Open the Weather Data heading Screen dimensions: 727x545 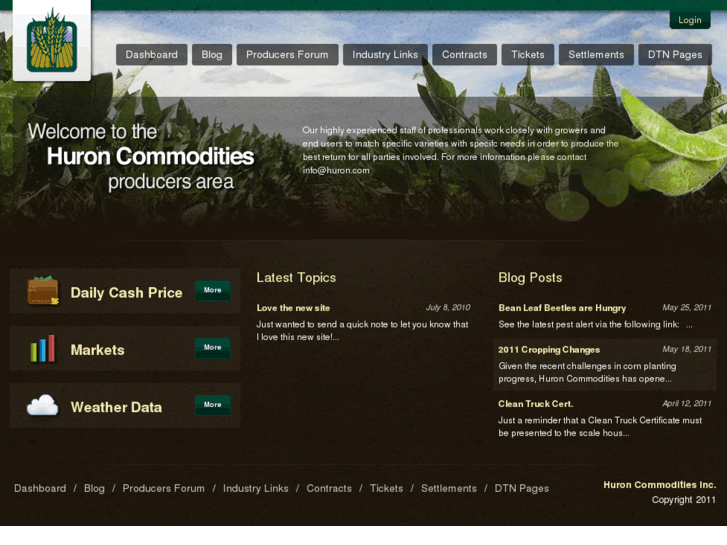pyautogui.click(x=116, y=407)
